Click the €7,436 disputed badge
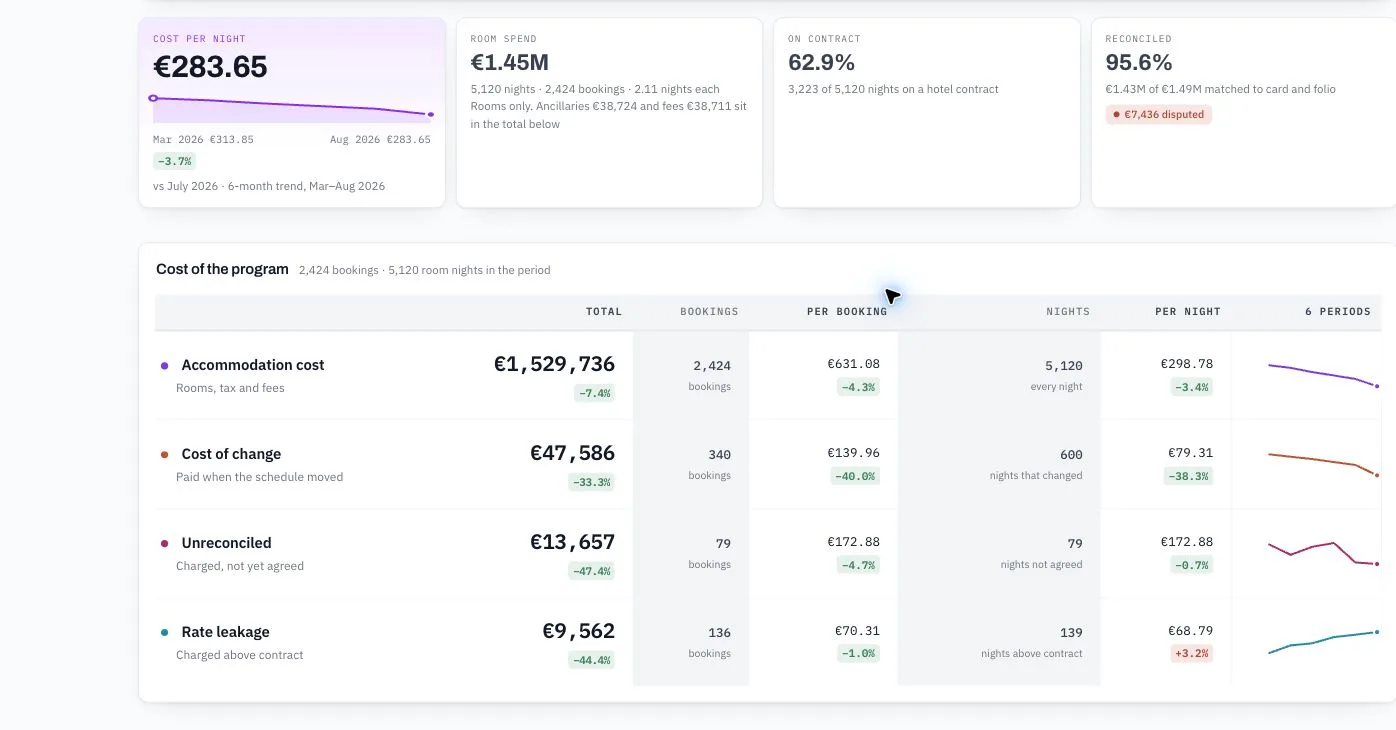This screenshot has height=730, width=1396. coord(1158,115)
